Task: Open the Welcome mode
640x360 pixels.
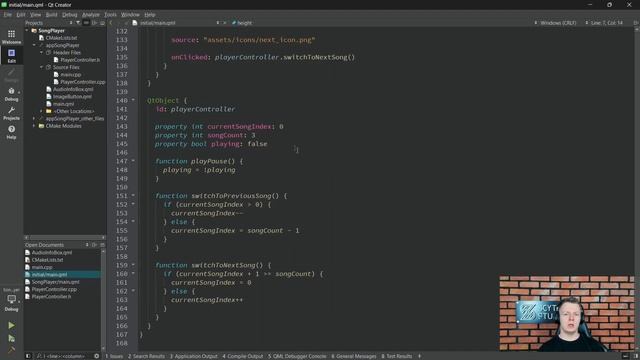Action: (11, 37)
